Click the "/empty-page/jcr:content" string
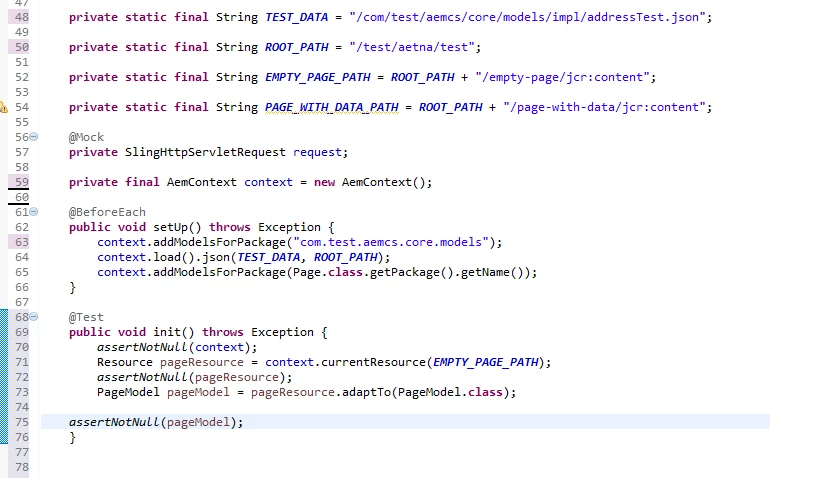 562,77
